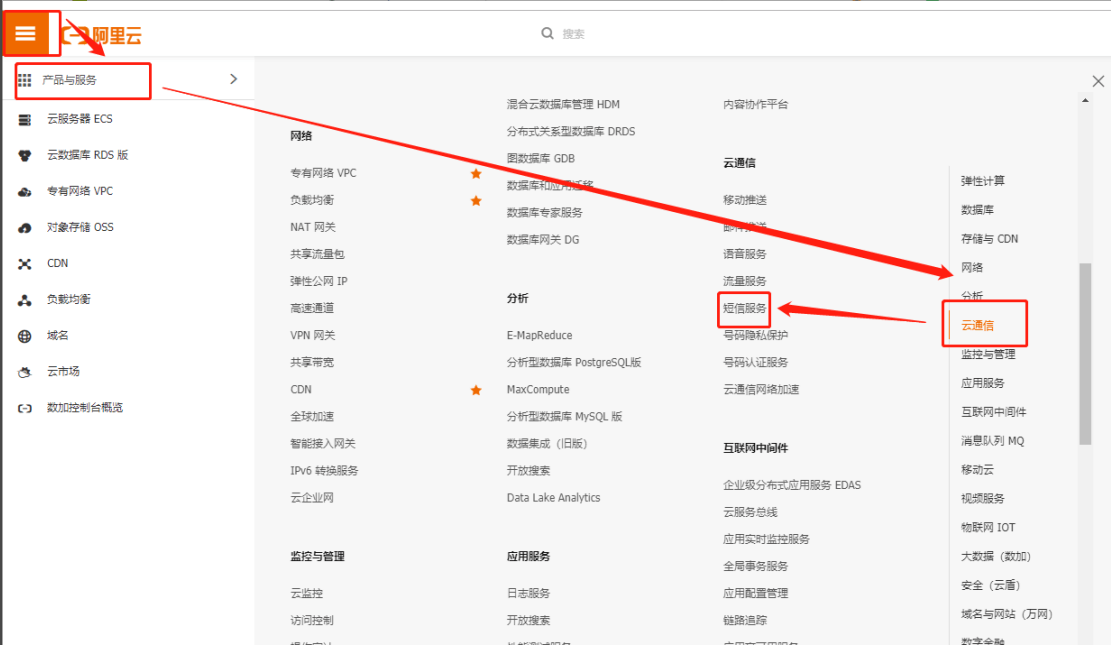Image resolution: width=1111 pixels, height=645 pixels.
Task: Open 数加控制台概览 from sidebar
Action: pyautogui.click(x=85, y=408)
